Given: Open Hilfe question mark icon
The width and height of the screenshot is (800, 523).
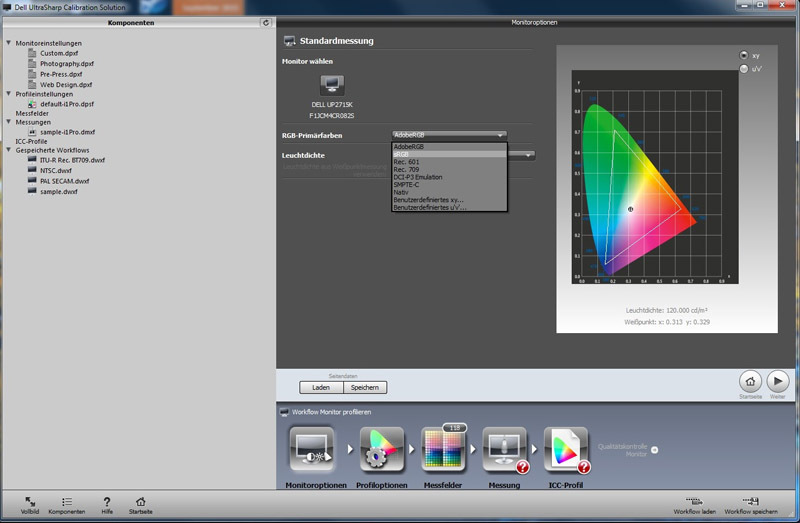Looking at the screenshot, I should point(107,502).
